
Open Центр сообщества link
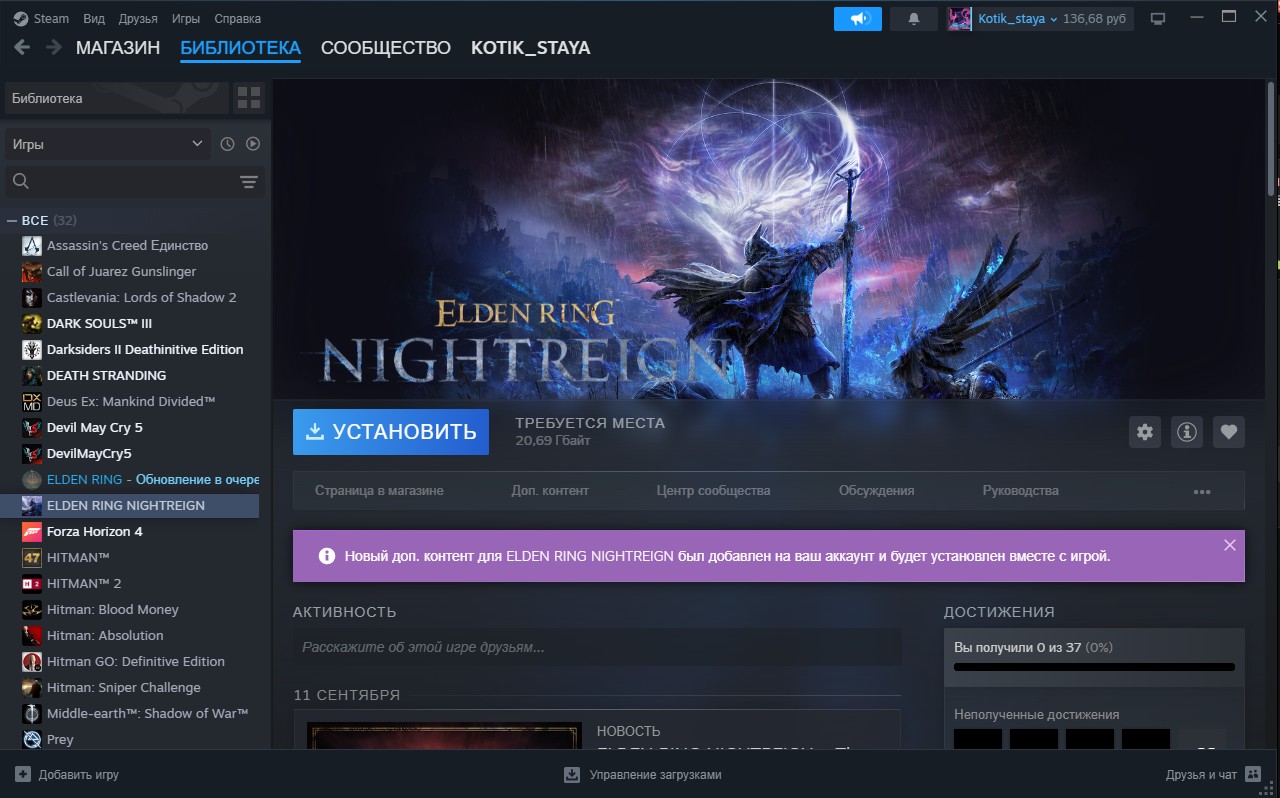point(713,491)
